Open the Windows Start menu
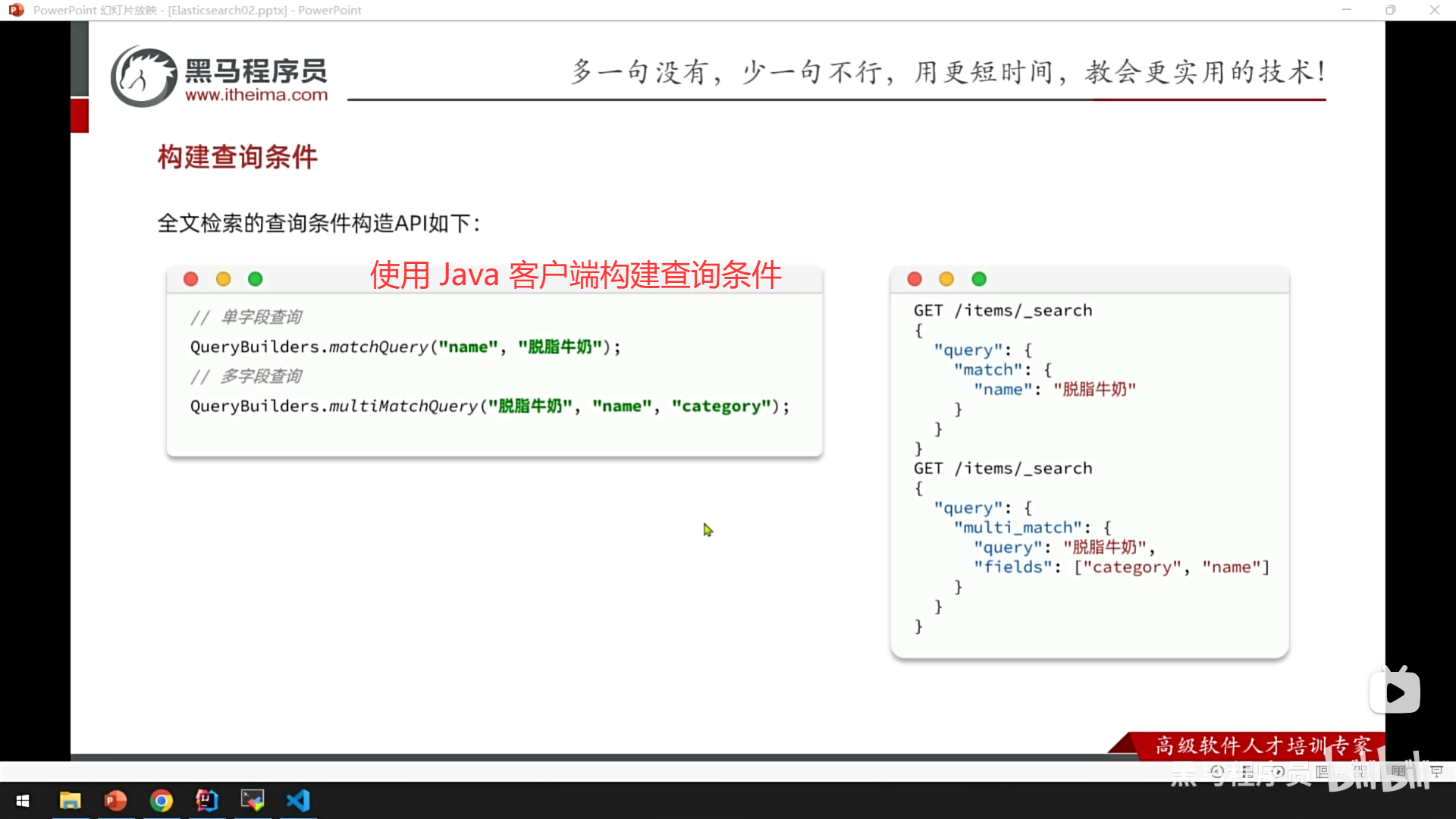 [23, 801]
